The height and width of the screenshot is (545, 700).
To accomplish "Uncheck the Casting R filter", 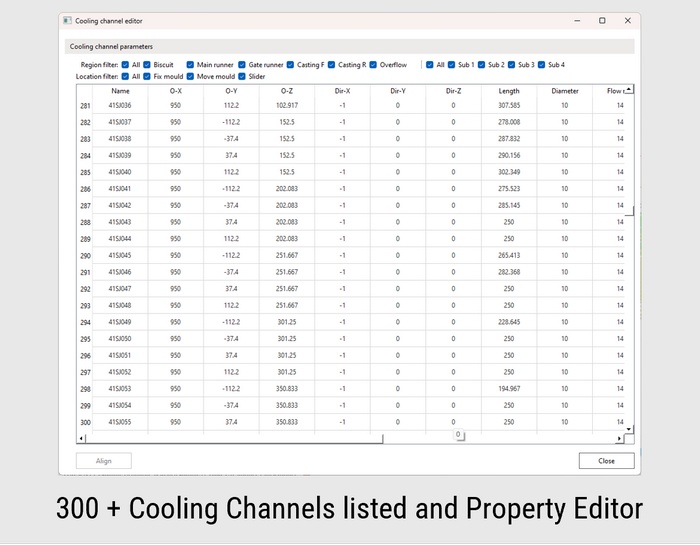I will (x=331, y=65).
